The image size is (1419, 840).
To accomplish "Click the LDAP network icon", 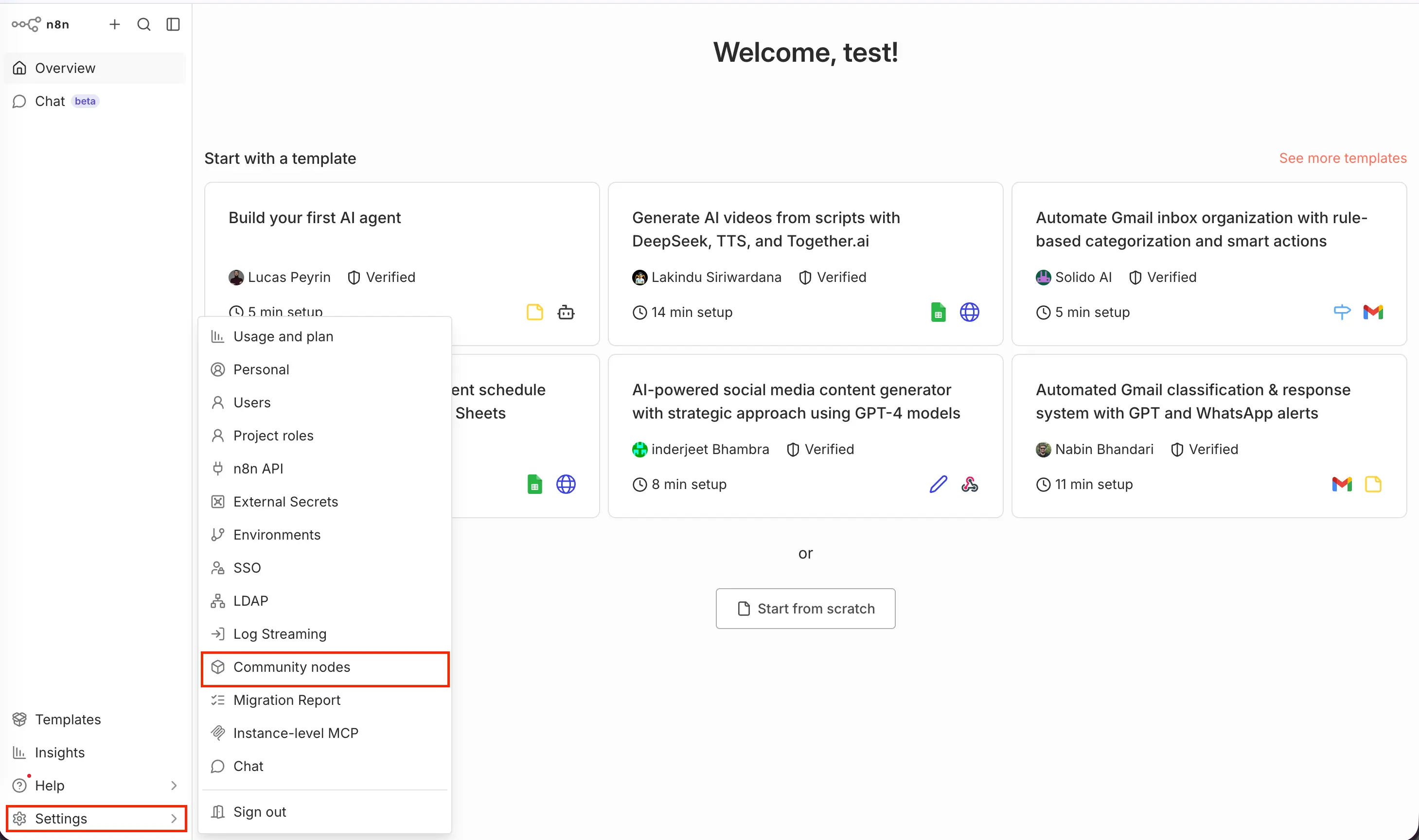I will [x=218, y=601].
